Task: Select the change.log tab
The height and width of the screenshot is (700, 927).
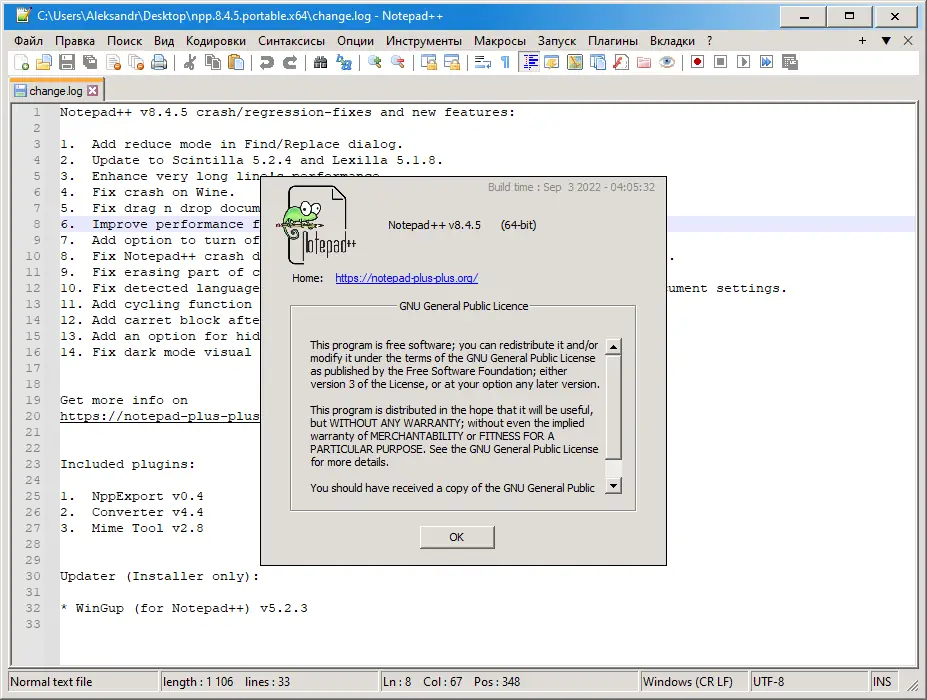Action: 56,91
